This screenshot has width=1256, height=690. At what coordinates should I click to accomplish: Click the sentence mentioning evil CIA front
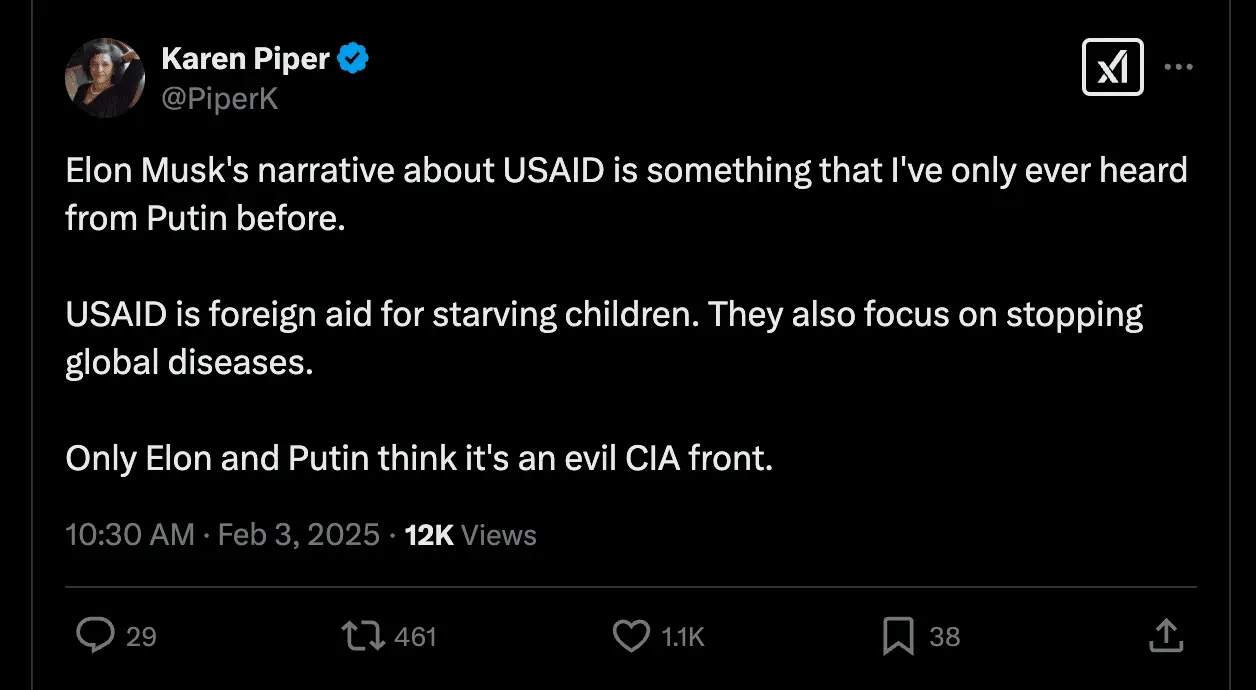(419, 458)
